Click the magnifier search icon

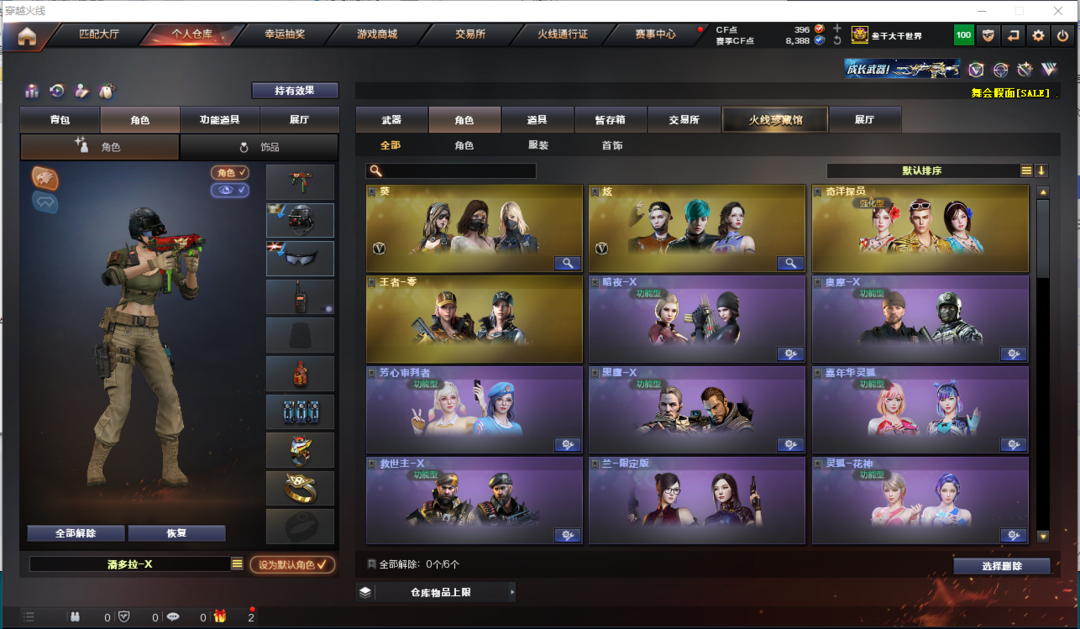pos(375,171)
